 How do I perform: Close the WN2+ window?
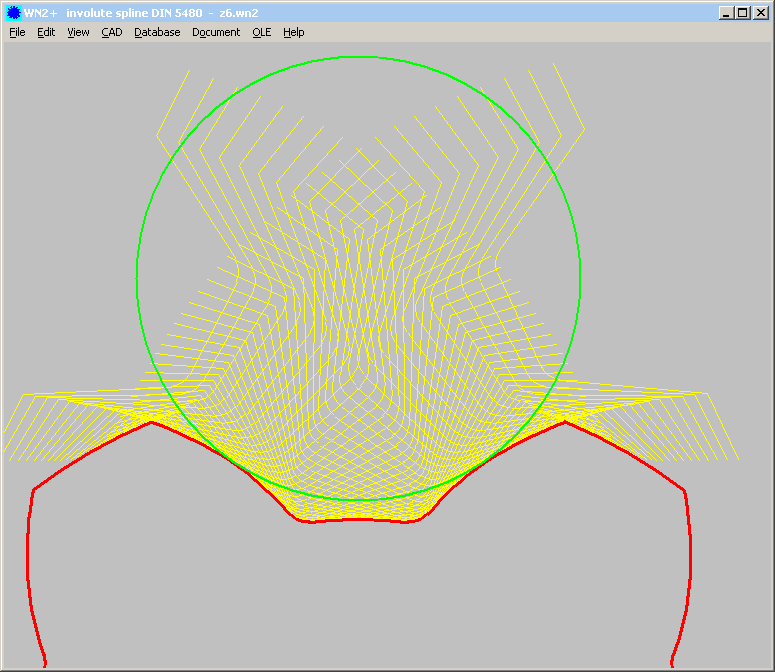coord(760,13)
